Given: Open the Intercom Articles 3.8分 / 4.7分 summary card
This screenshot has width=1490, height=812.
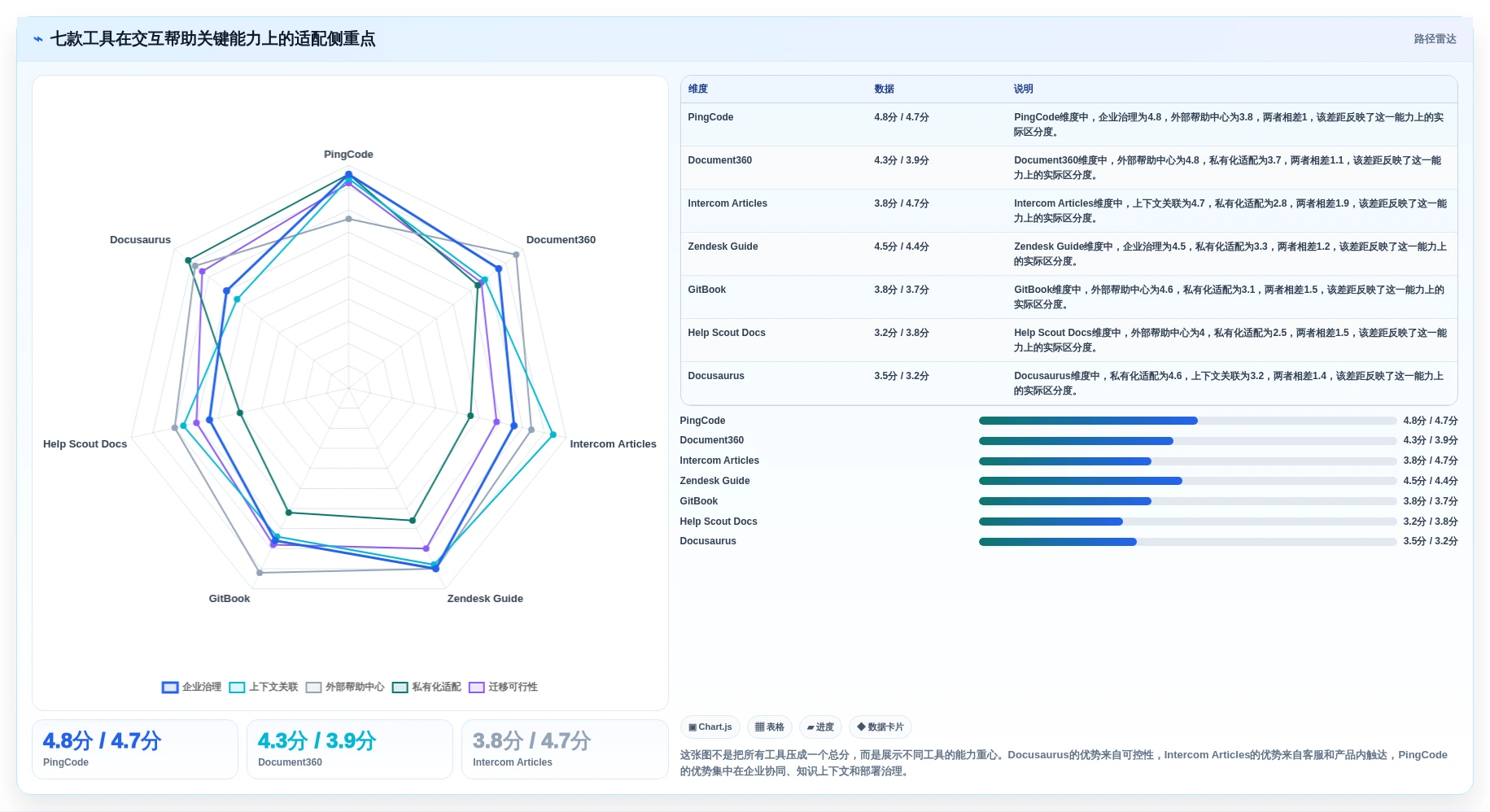Looking at the screenshot, I should click(x=565, y=749).
